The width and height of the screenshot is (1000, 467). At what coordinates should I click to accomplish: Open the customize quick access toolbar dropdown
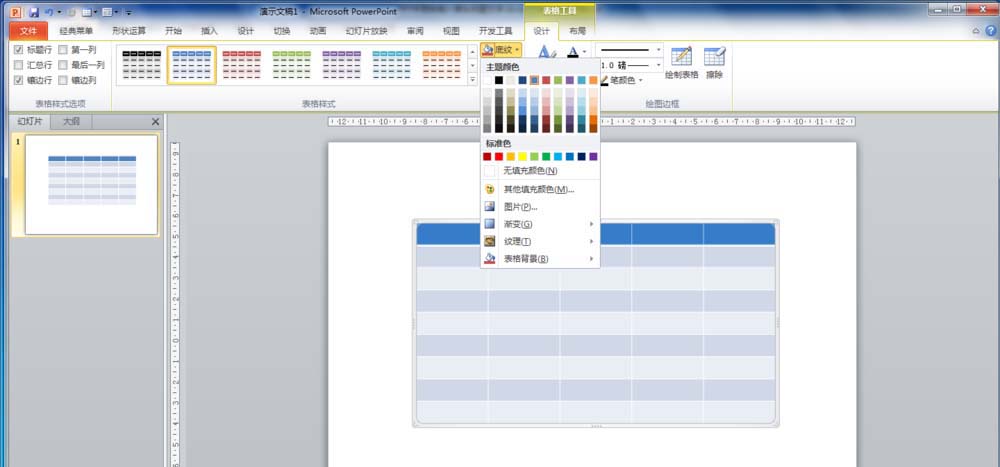point(128,12)
